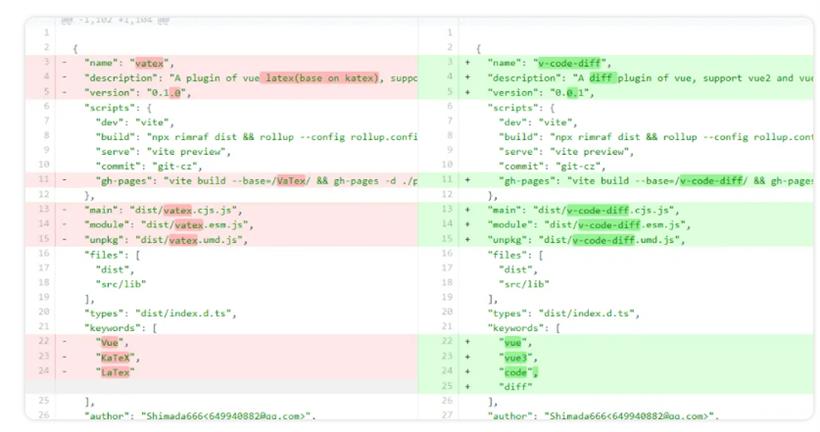
Task: Click the left pane "scripts": { line
Action: coord(221,108)
